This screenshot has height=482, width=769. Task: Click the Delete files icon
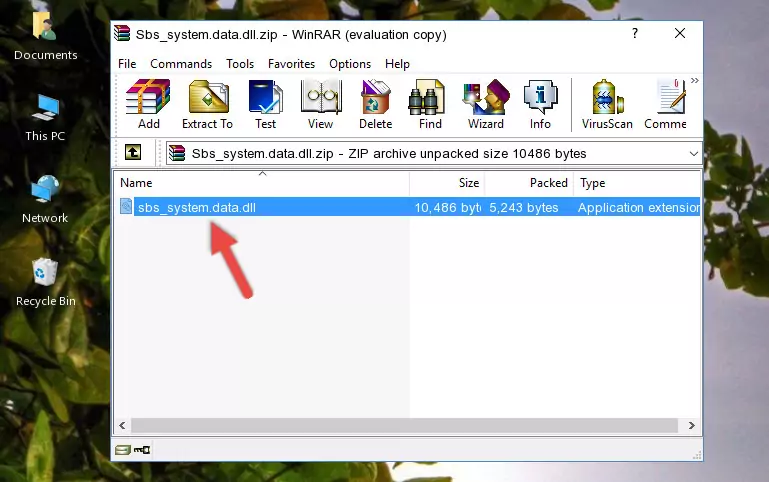[376, 104]
